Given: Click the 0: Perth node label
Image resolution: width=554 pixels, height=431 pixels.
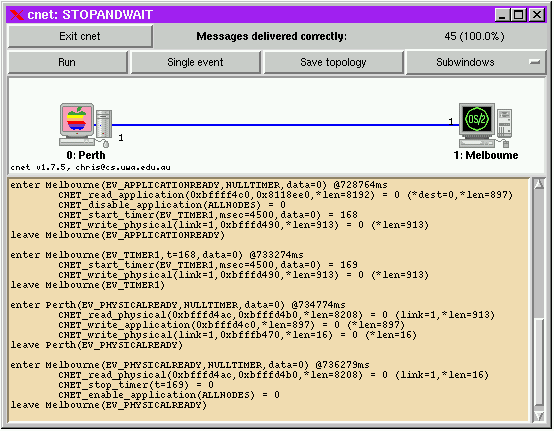Looking at the screenshot, I should pos(86,155).
